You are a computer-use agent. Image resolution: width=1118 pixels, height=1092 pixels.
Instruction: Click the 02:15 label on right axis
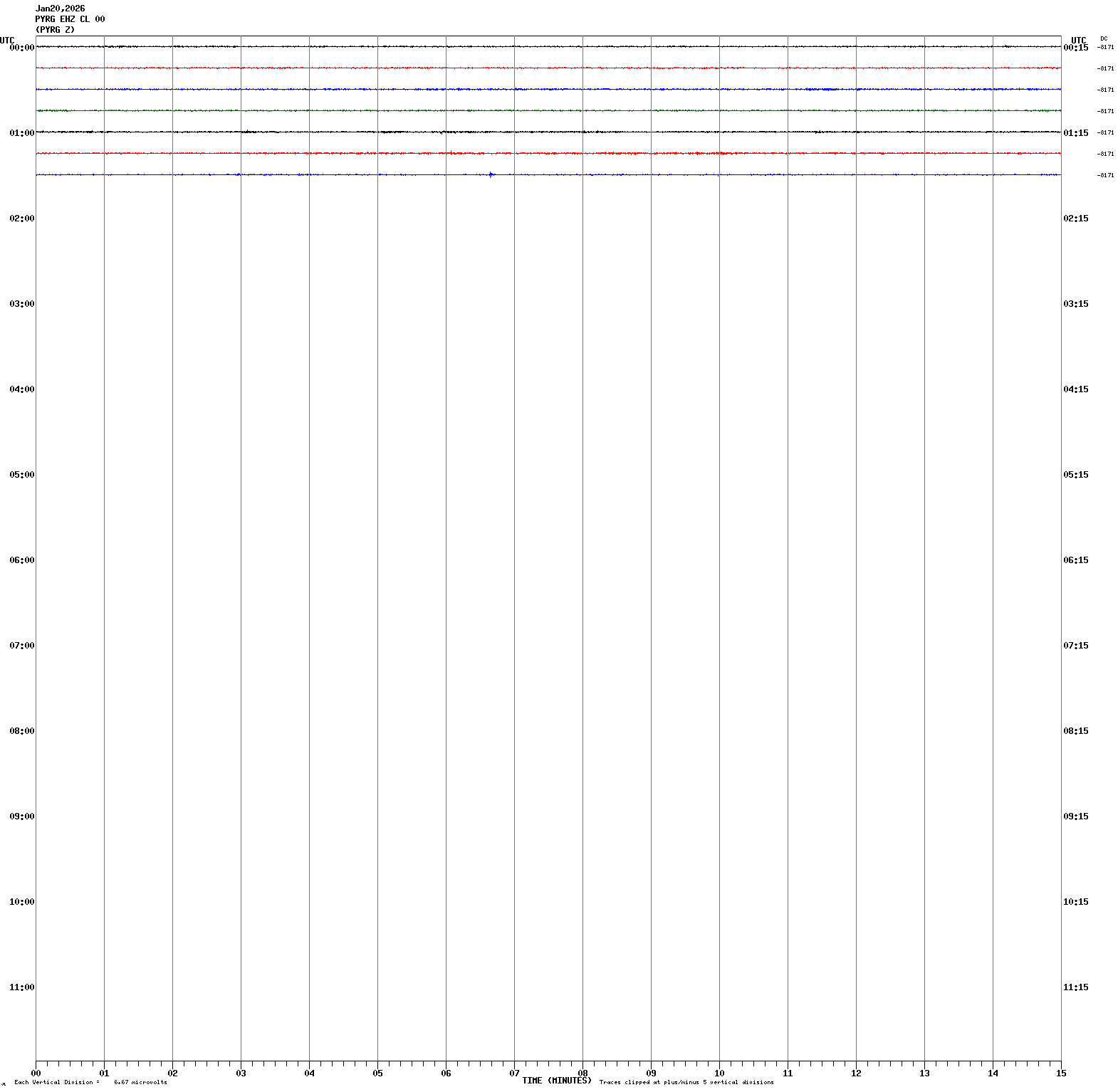tap(1075, 219)
